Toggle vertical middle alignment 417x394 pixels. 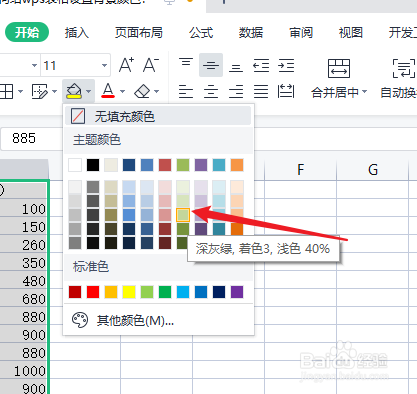(x=211, y=65)
